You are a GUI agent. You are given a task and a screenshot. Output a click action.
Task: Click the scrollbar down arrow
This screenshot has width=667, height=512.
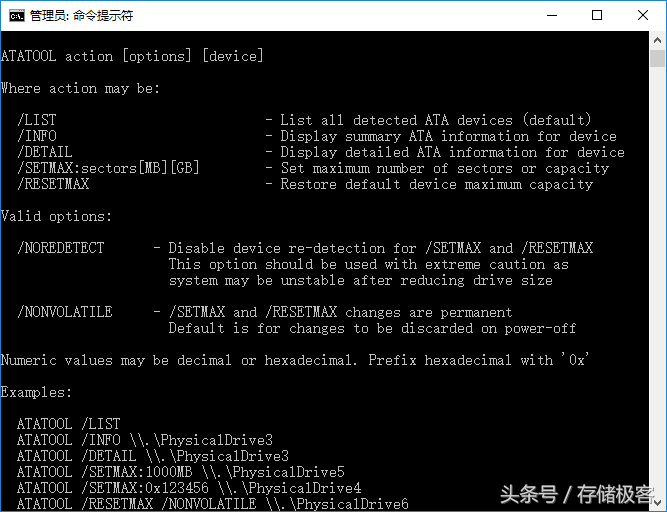coord(657,503)
